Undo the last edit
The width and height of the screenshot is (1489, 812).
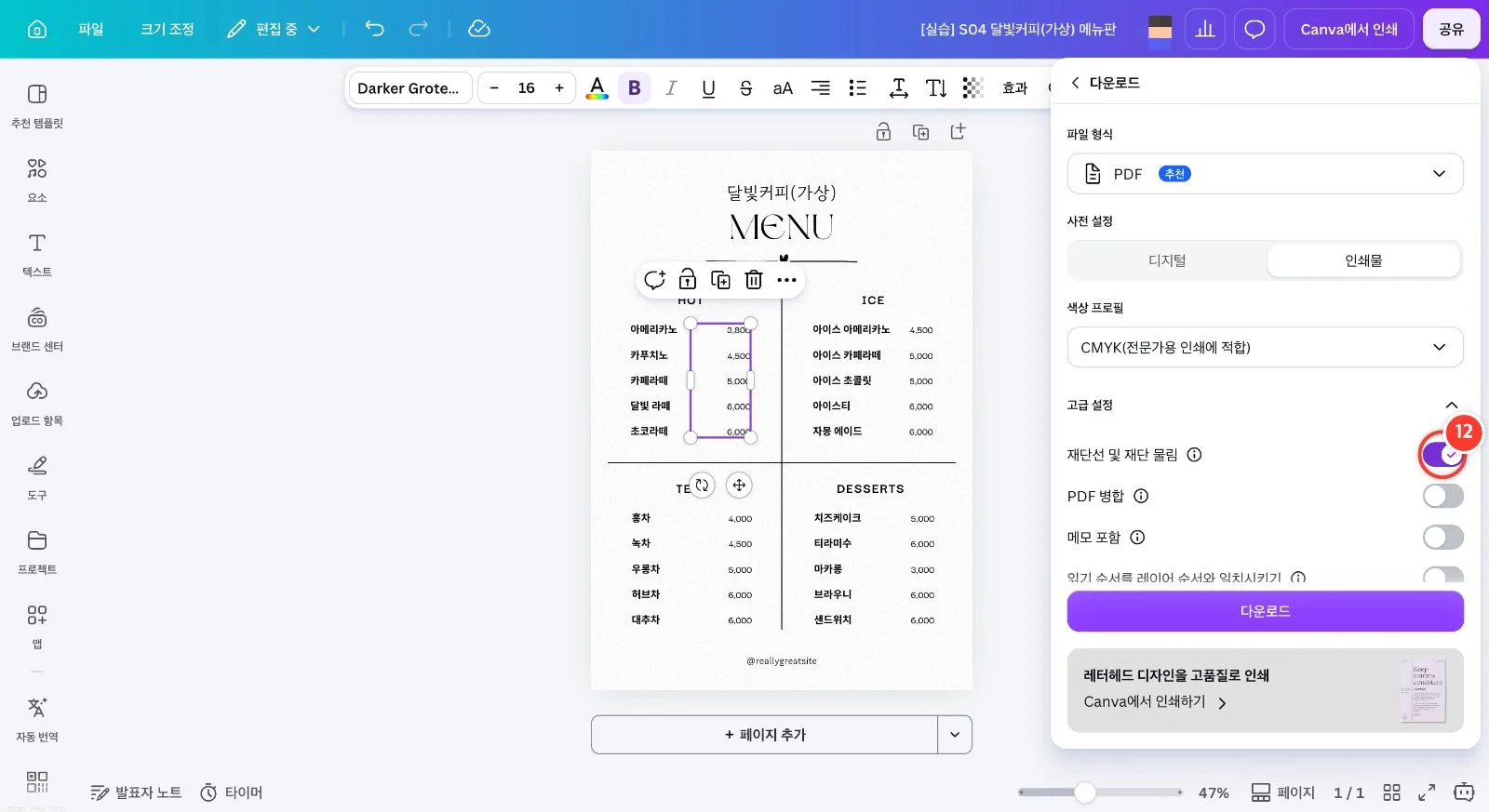click(374, 29)
